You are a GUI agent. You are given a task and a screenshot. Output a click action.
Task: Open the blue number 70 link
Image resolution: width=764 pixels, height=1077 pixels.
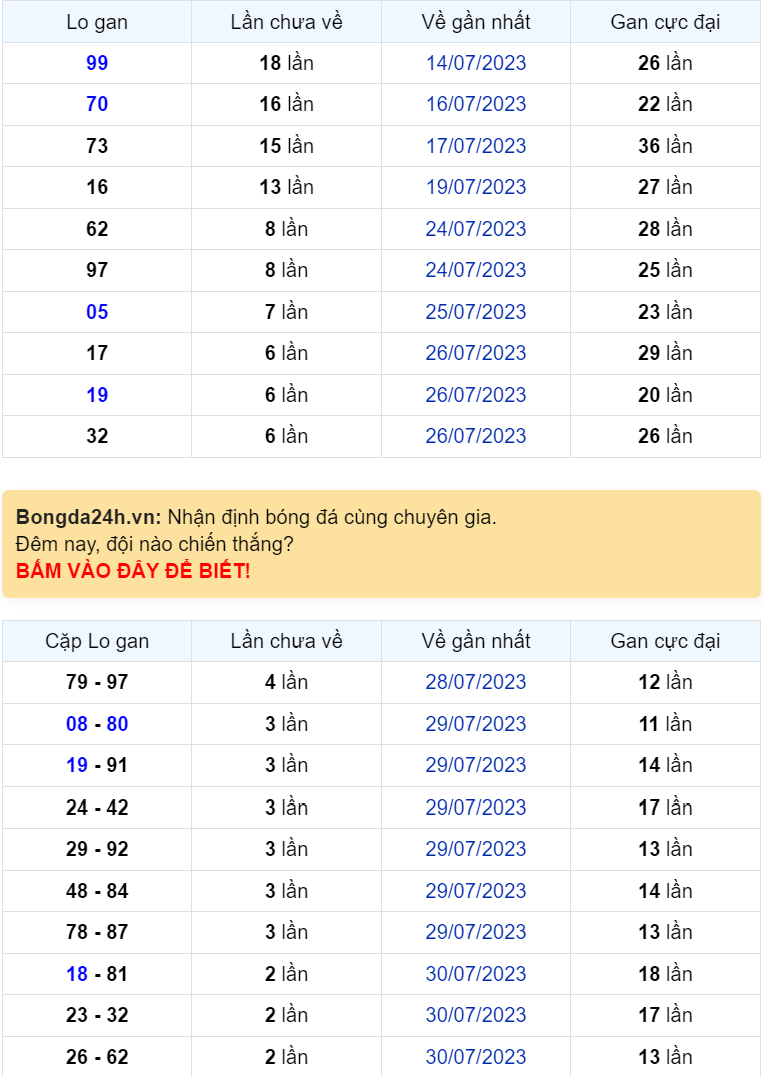tap(97, 104)
